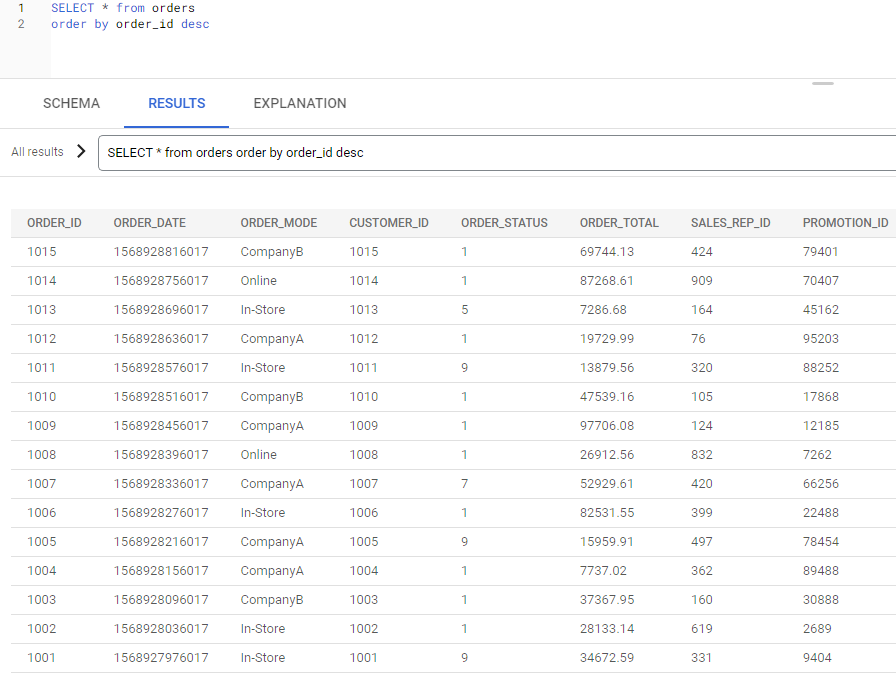The width and height of the screenshot is (896, 677).
Task: Select order date 1568928816017
Action: pyautogui.click(x=161, y=252)
